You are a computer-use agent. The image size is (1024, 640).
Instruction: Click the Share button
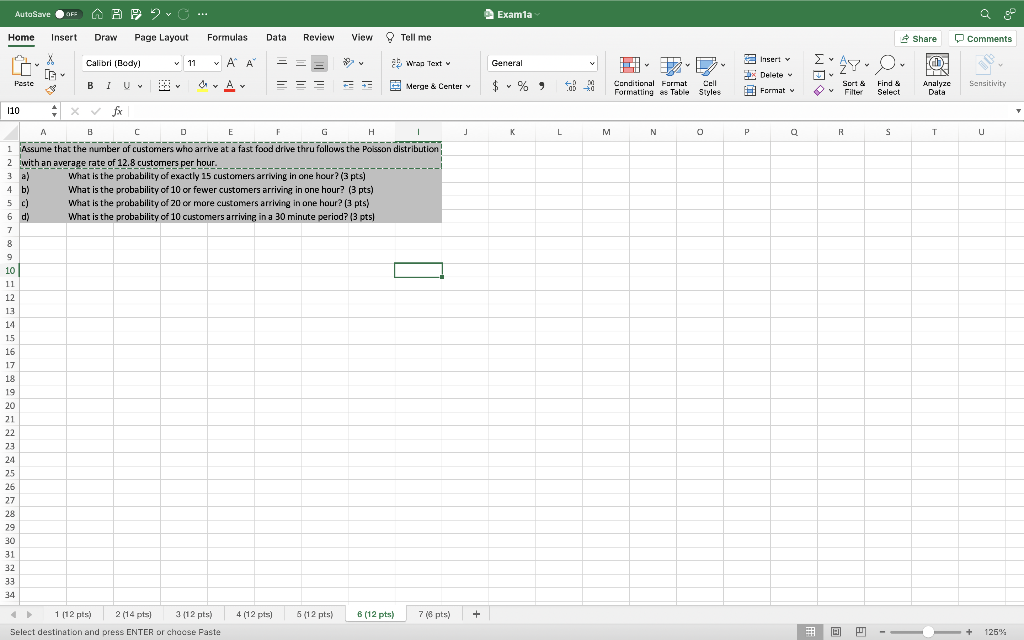point(918,37)
